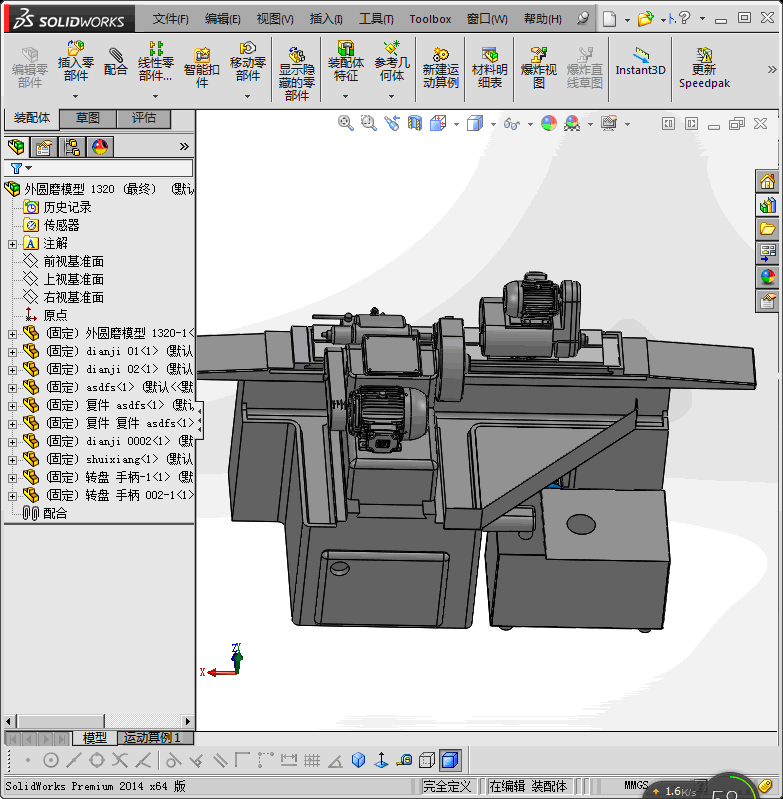Click Insert Components (插入零部件) tool

[x=75, y=62]
